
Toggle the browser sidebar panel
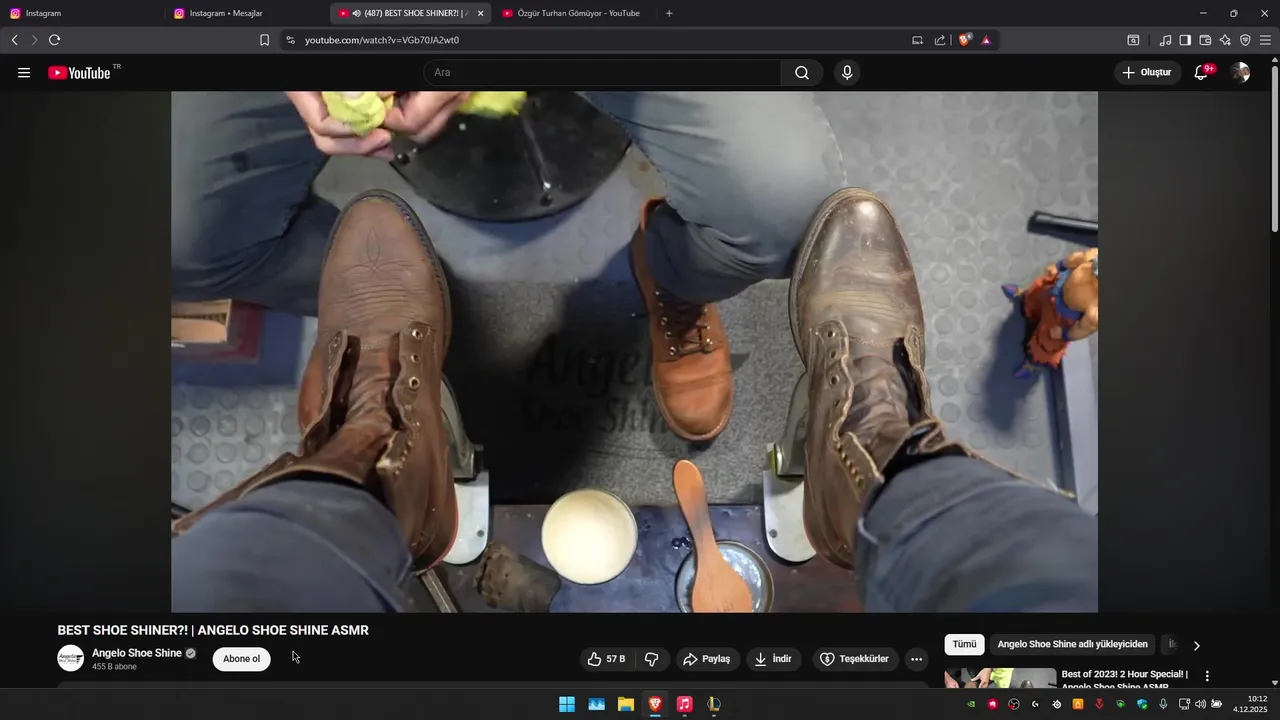(1185, 40)
